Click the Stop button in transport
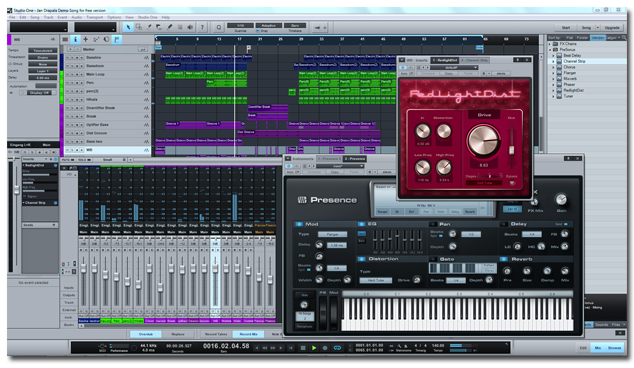This screenshot has height=368, width=634. point(303,348)
